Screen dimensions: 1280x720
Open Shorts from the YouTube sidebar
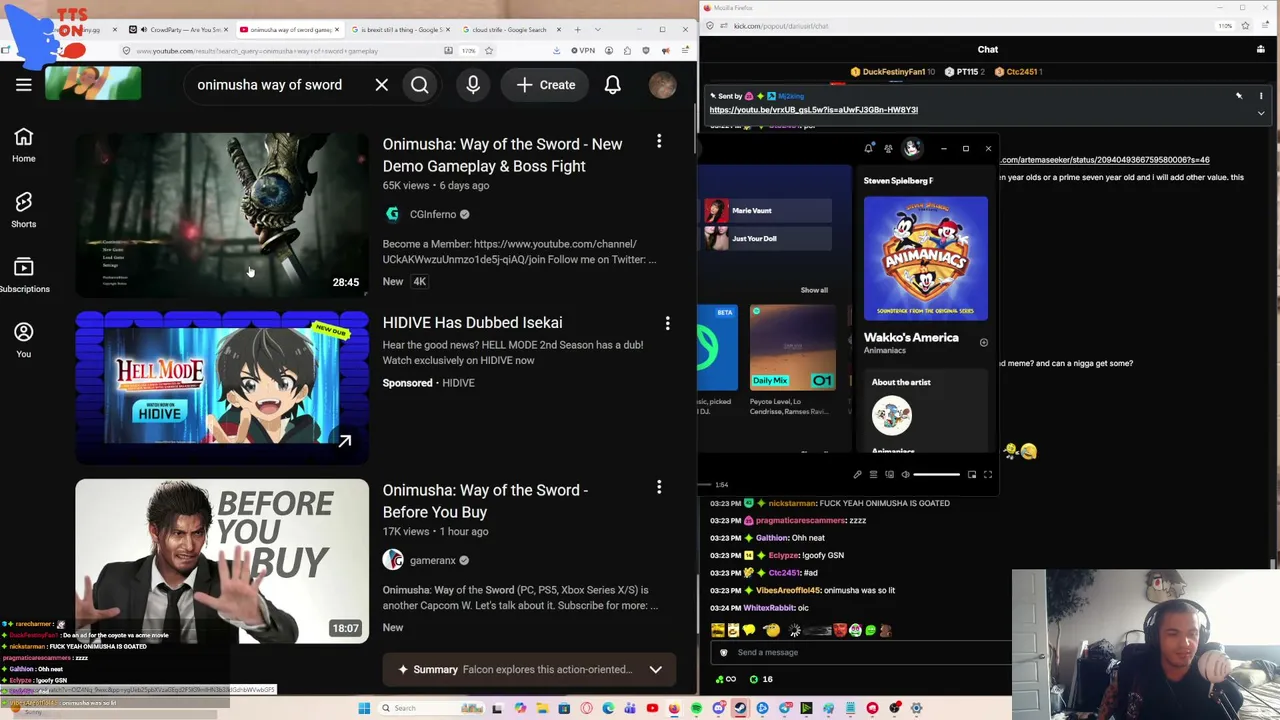tap(24, 210)
